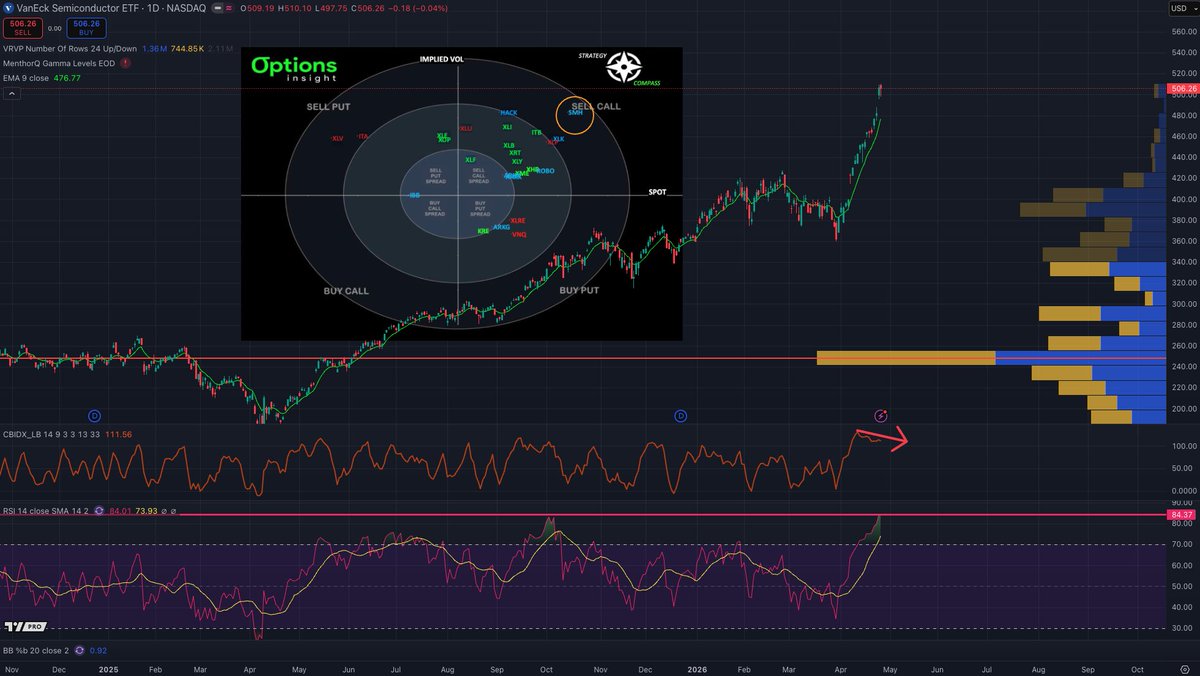1200x676 pixels.
Task: Click MenthorQ Gamma Levels error warning icon
Action: [x=125, y=64]
